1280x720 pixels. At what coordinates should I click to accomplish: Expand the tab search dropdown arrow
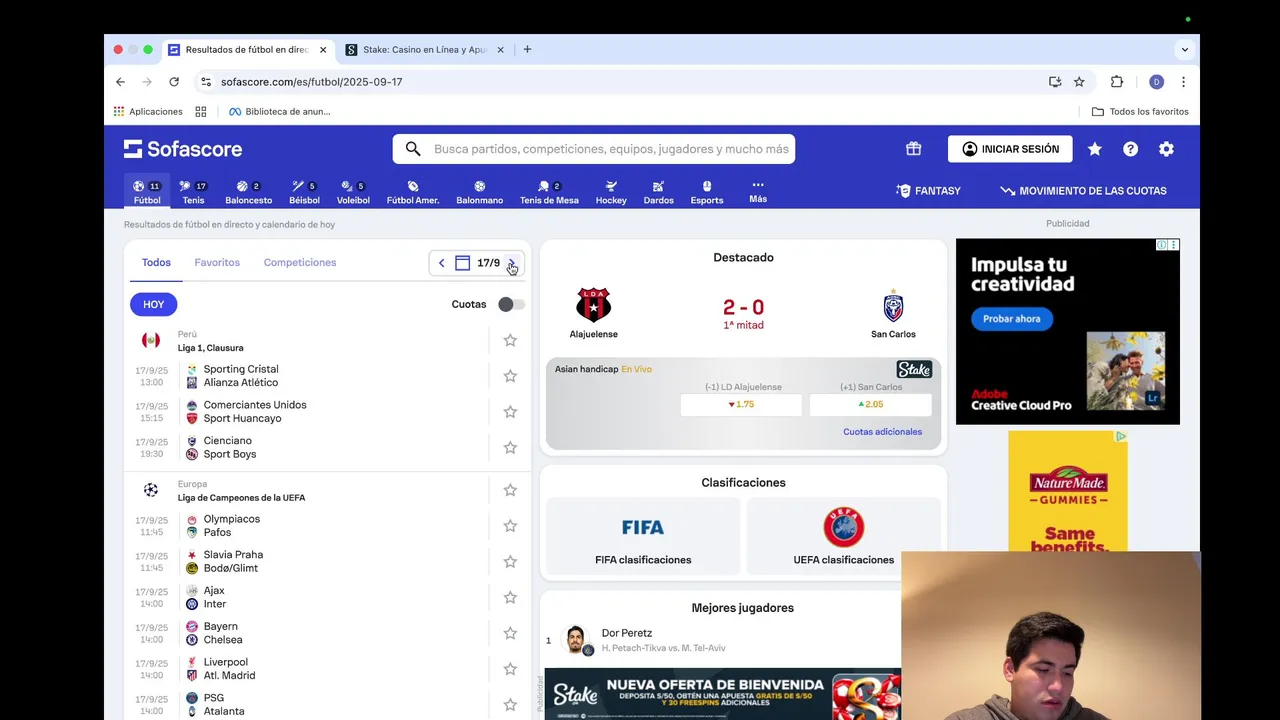tap(1185, 49)
